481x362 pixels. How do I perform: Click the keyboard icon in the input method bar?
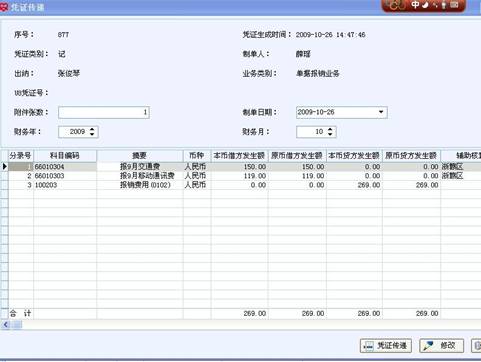click(x=454, y=5)
